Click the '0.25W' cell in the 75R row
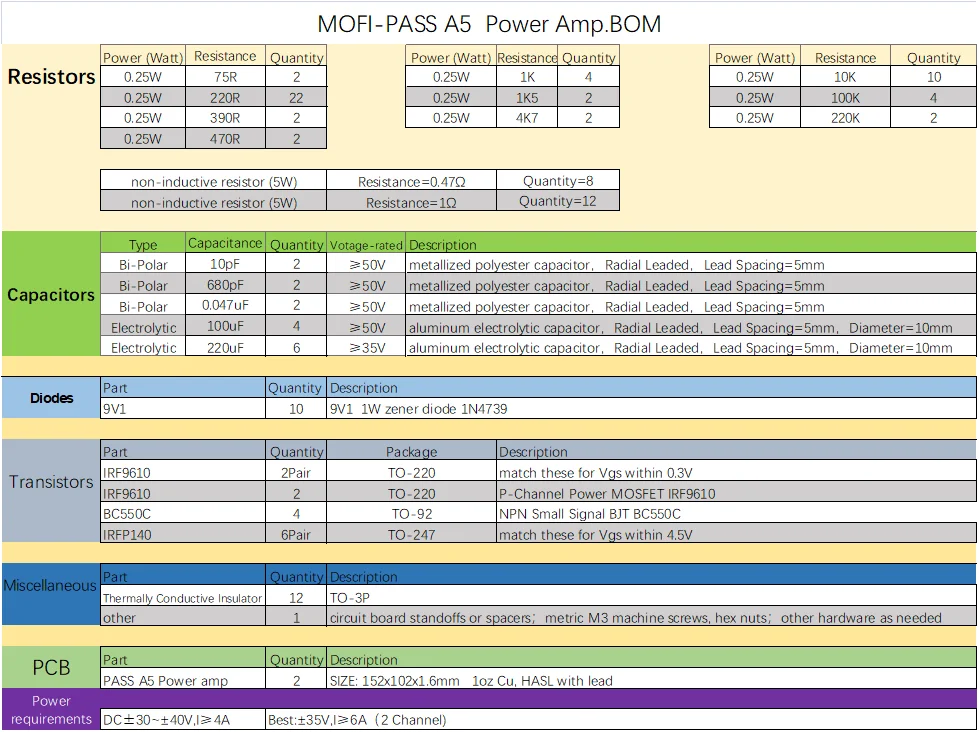The width and height of the screenshot is (979, 732). point(142,77)
